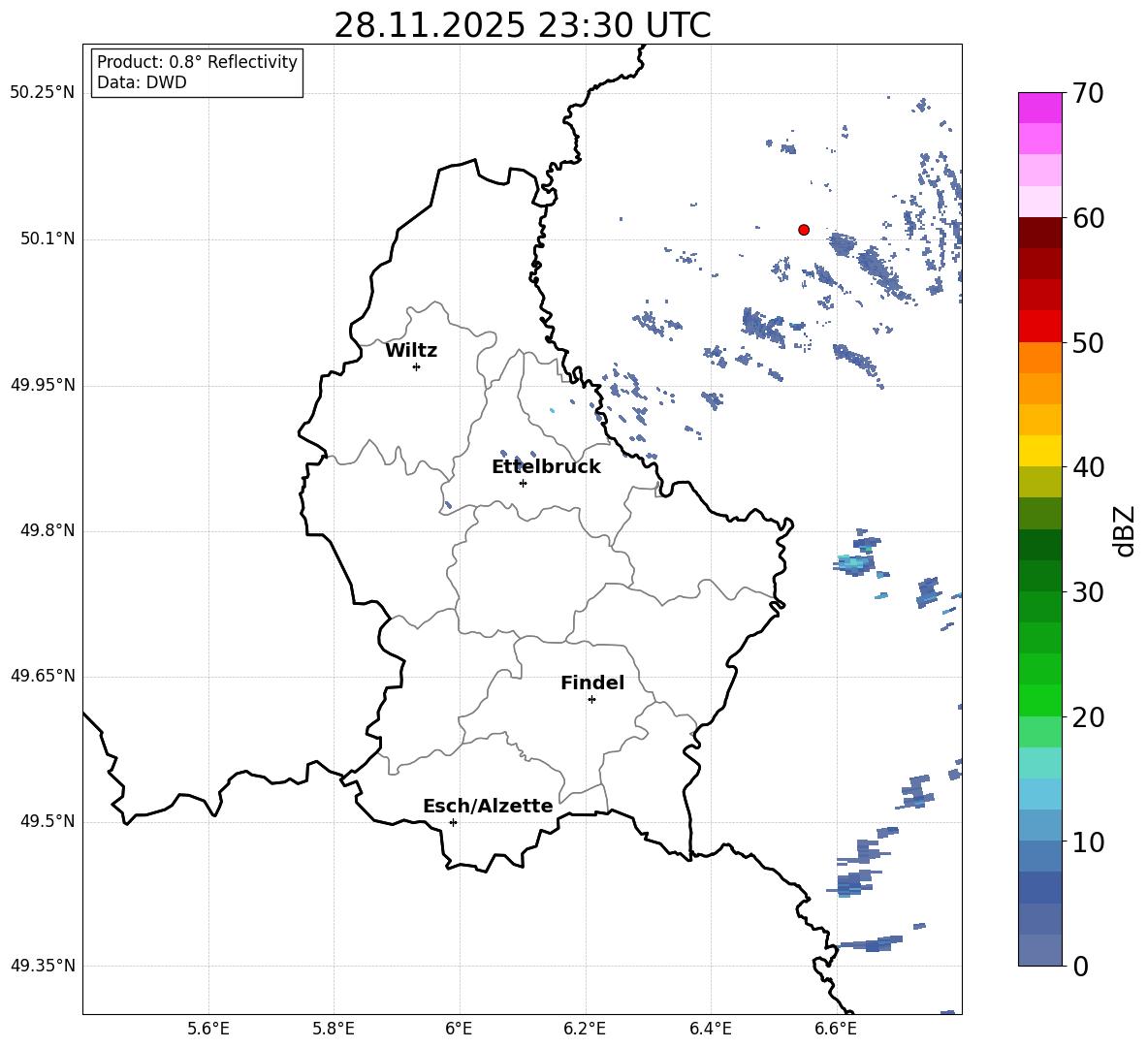This screenshot has height=1048, width=1148.
Task: Click the 49.35°N latitude label
Action: coord(43,966)
